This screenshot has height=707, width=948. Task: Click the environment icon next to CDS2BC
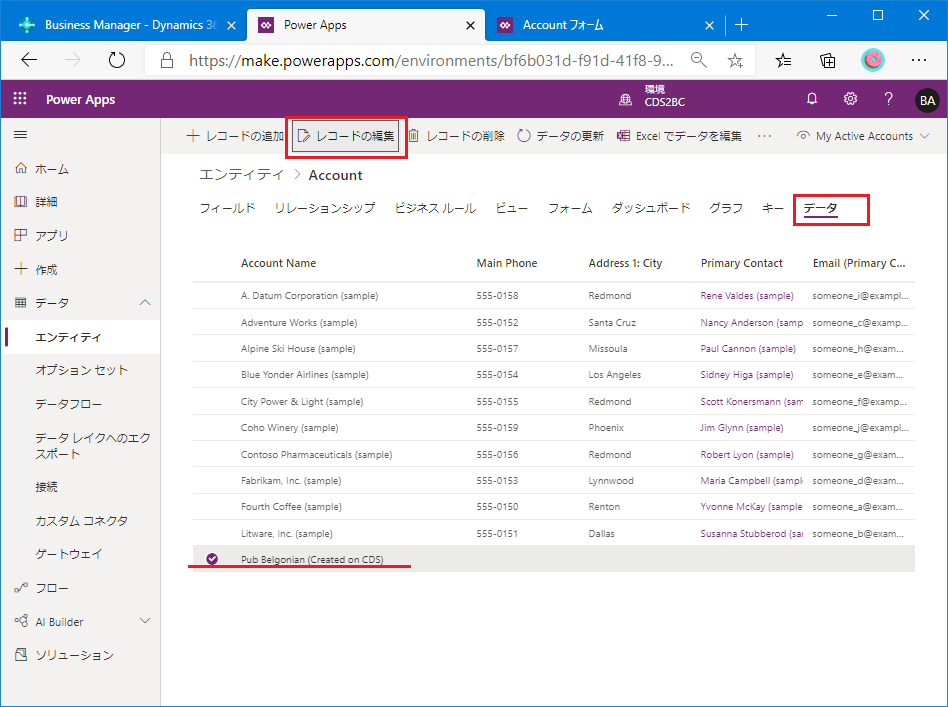[x=626, y=100]
